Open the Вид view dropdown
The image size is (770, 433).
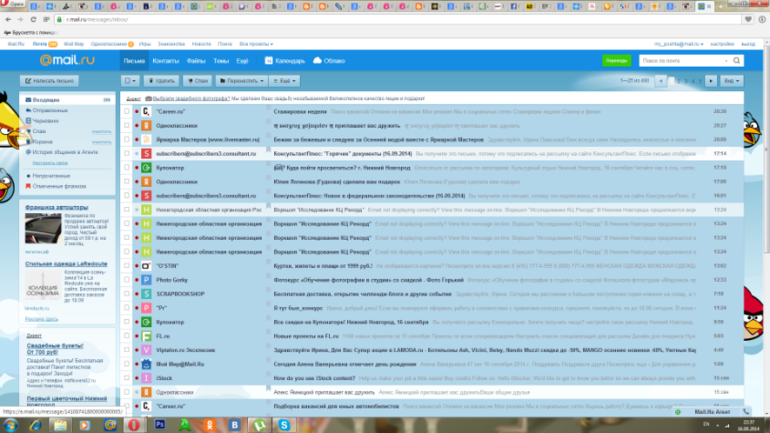tap(731, 80)
